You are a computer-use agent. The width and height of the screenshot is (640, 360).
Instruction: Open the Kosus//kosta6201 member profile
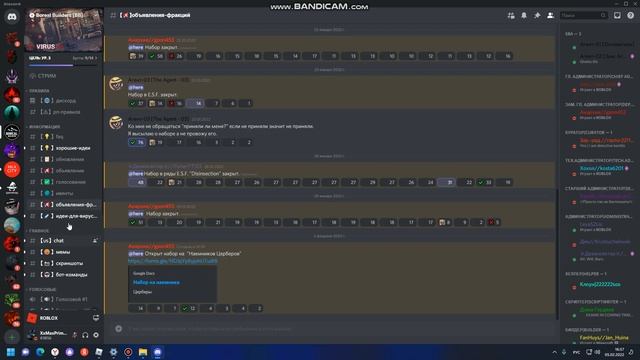point(602,168)
